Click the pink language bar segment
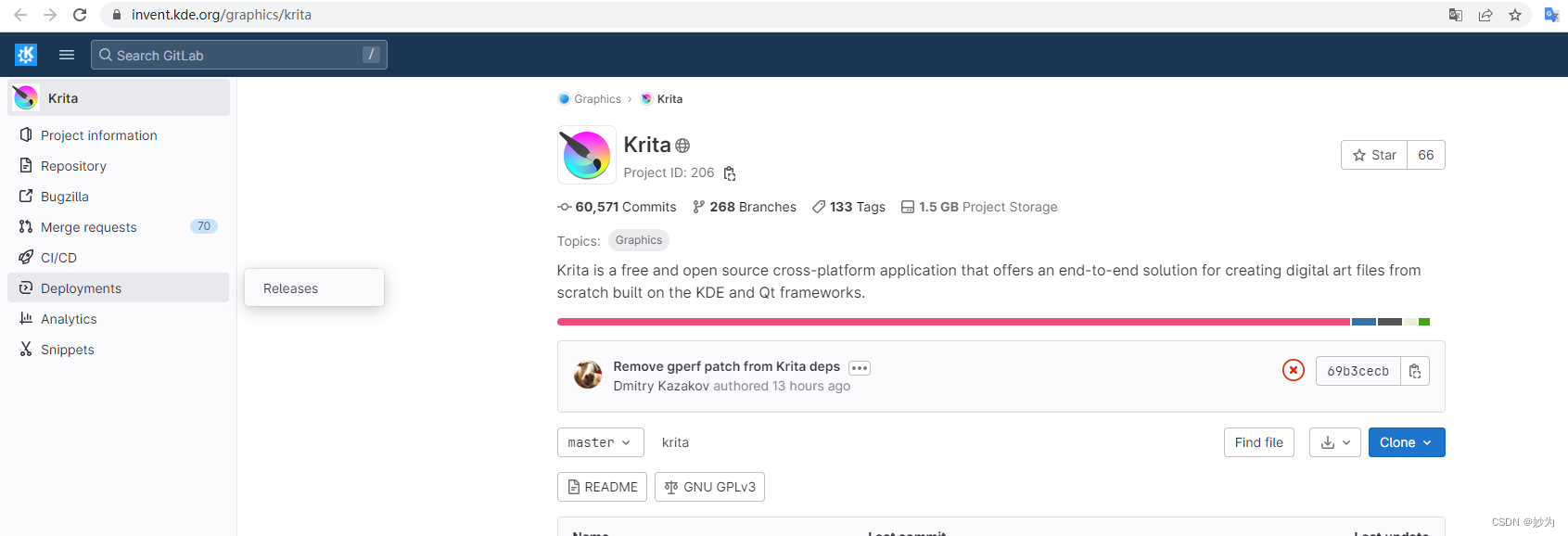Image resolution: width=1568 pixels, height=536 pixels. click(953, 322)
